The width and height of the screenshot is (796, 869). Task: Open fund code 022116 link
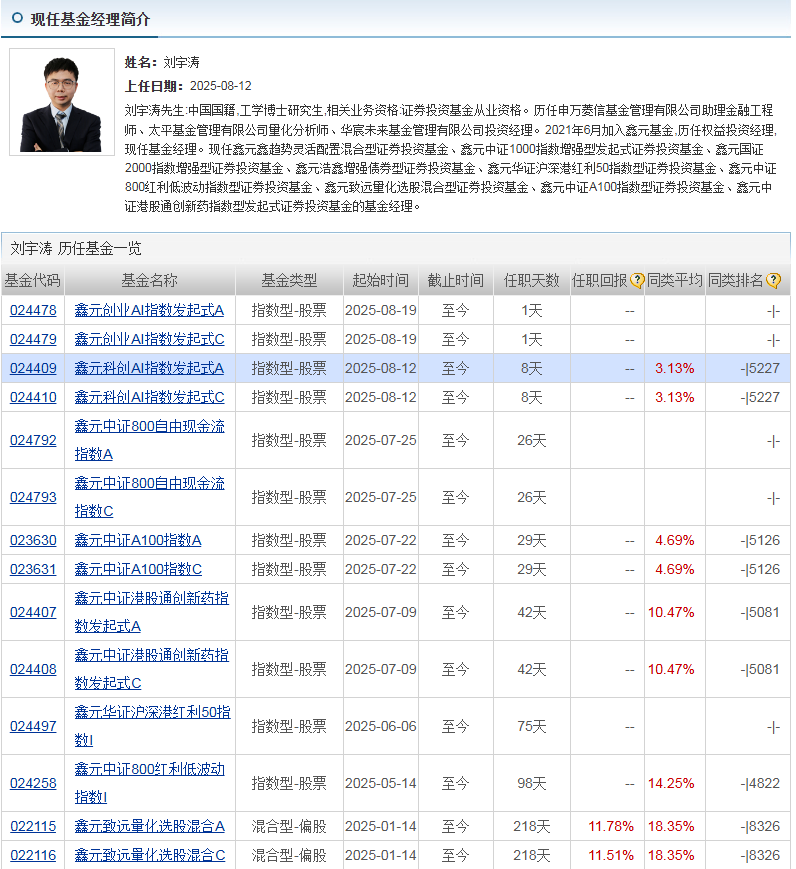[x=33, y=855]
